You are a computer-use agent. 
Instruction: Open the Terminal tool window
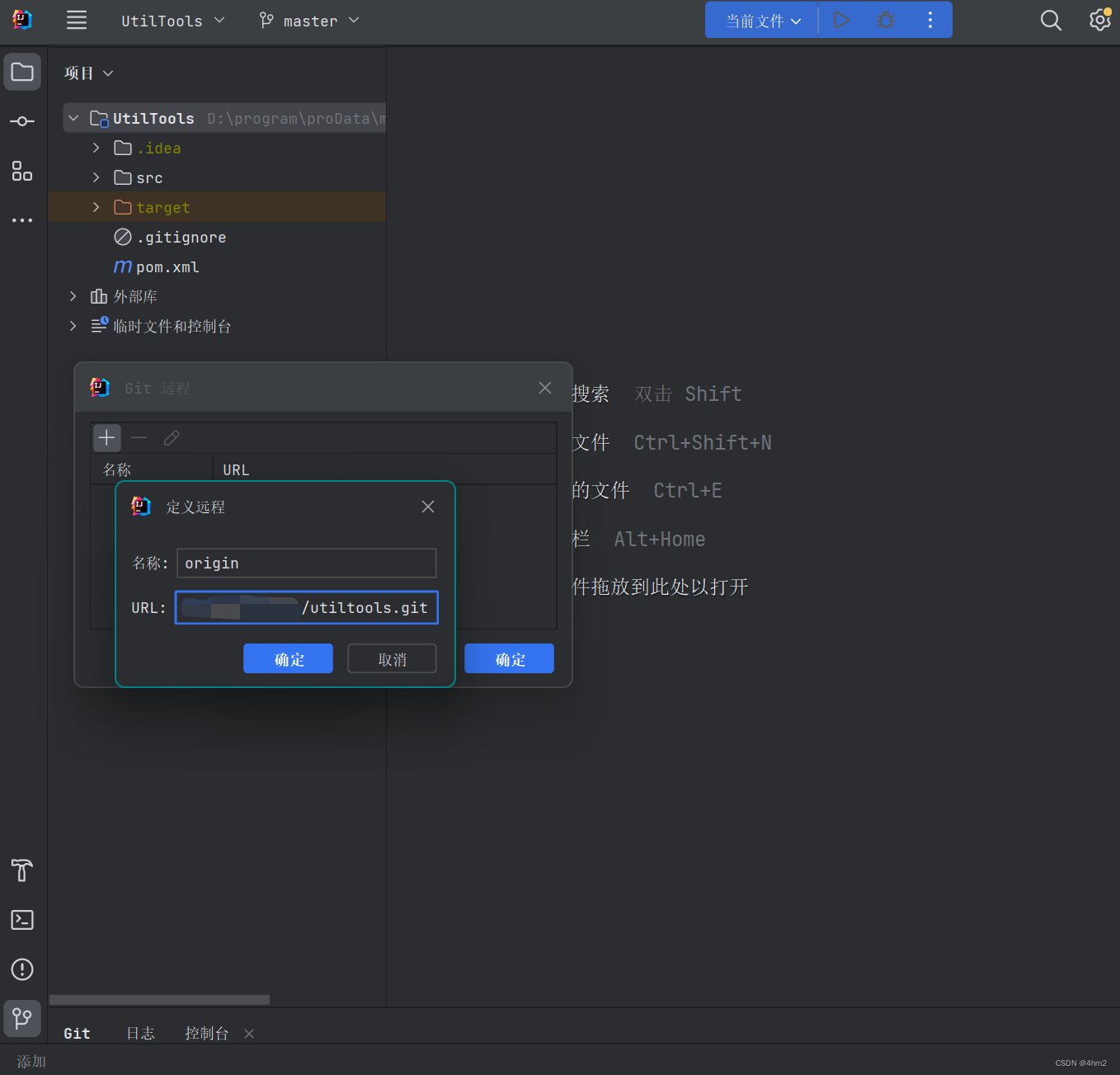22,920
